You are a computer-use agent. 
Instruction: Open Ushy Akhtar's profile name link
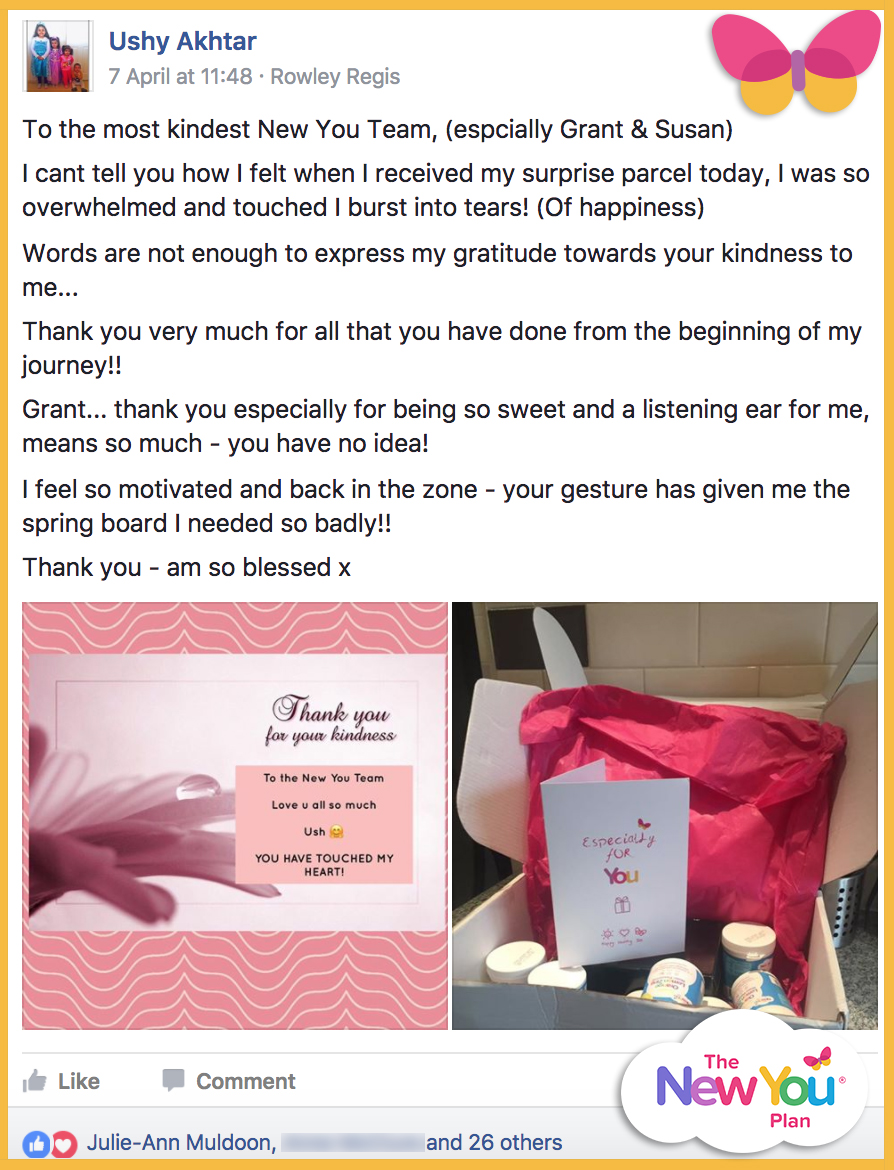click(x=183, y=41)
